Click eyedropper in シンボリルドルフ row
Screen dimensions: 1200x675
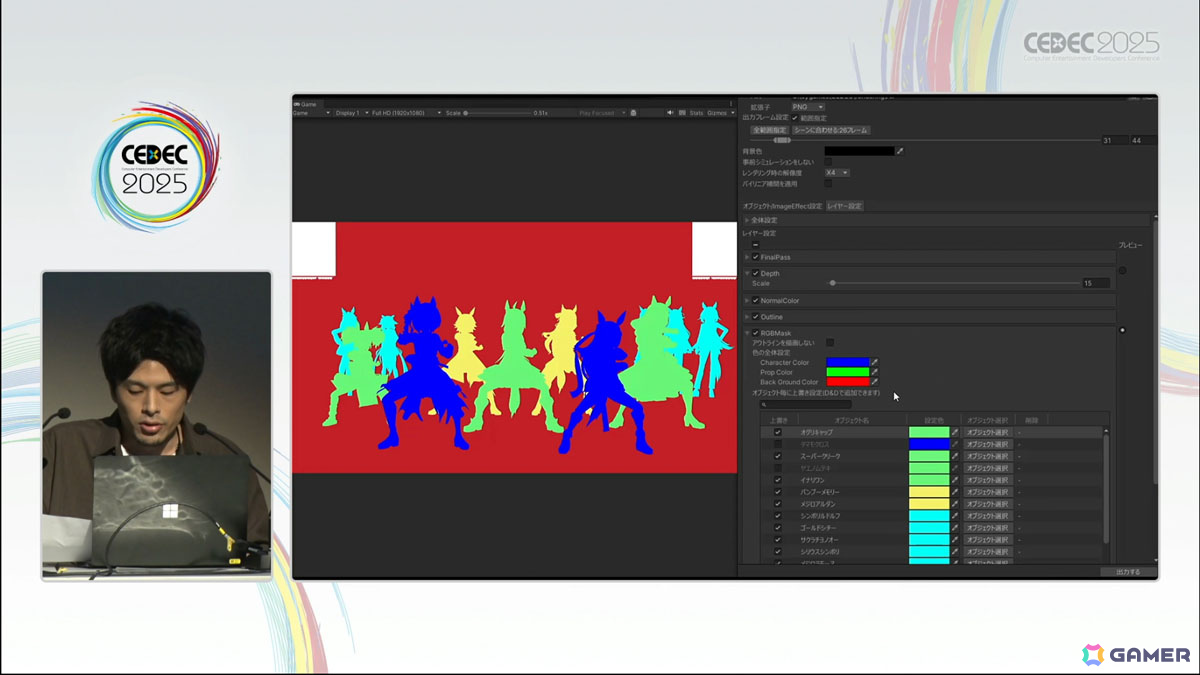pos(955,516)
